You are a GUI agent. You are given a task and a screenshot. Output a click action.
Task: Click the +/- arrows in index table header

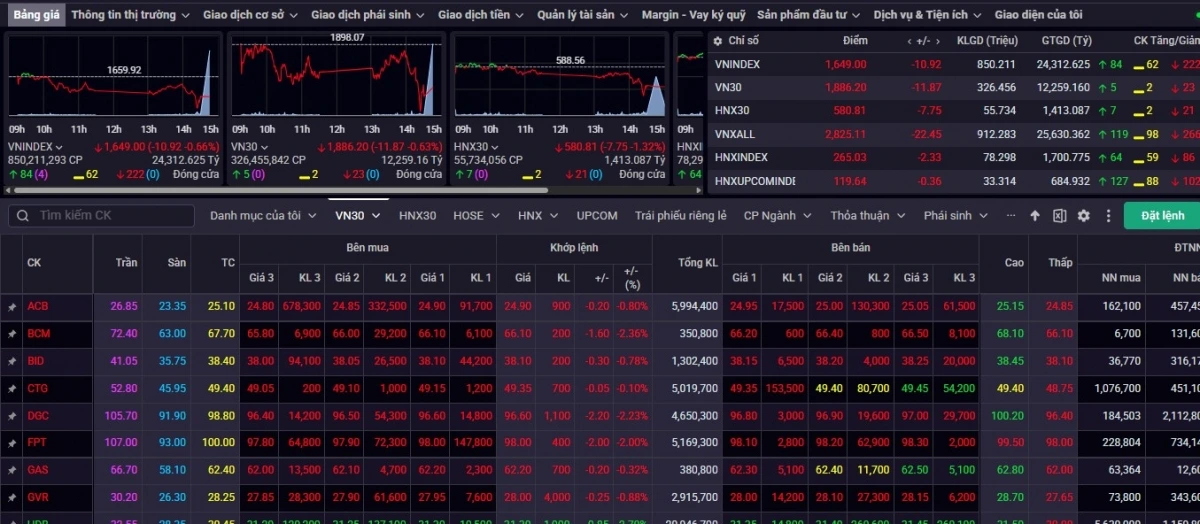[918, 41]
